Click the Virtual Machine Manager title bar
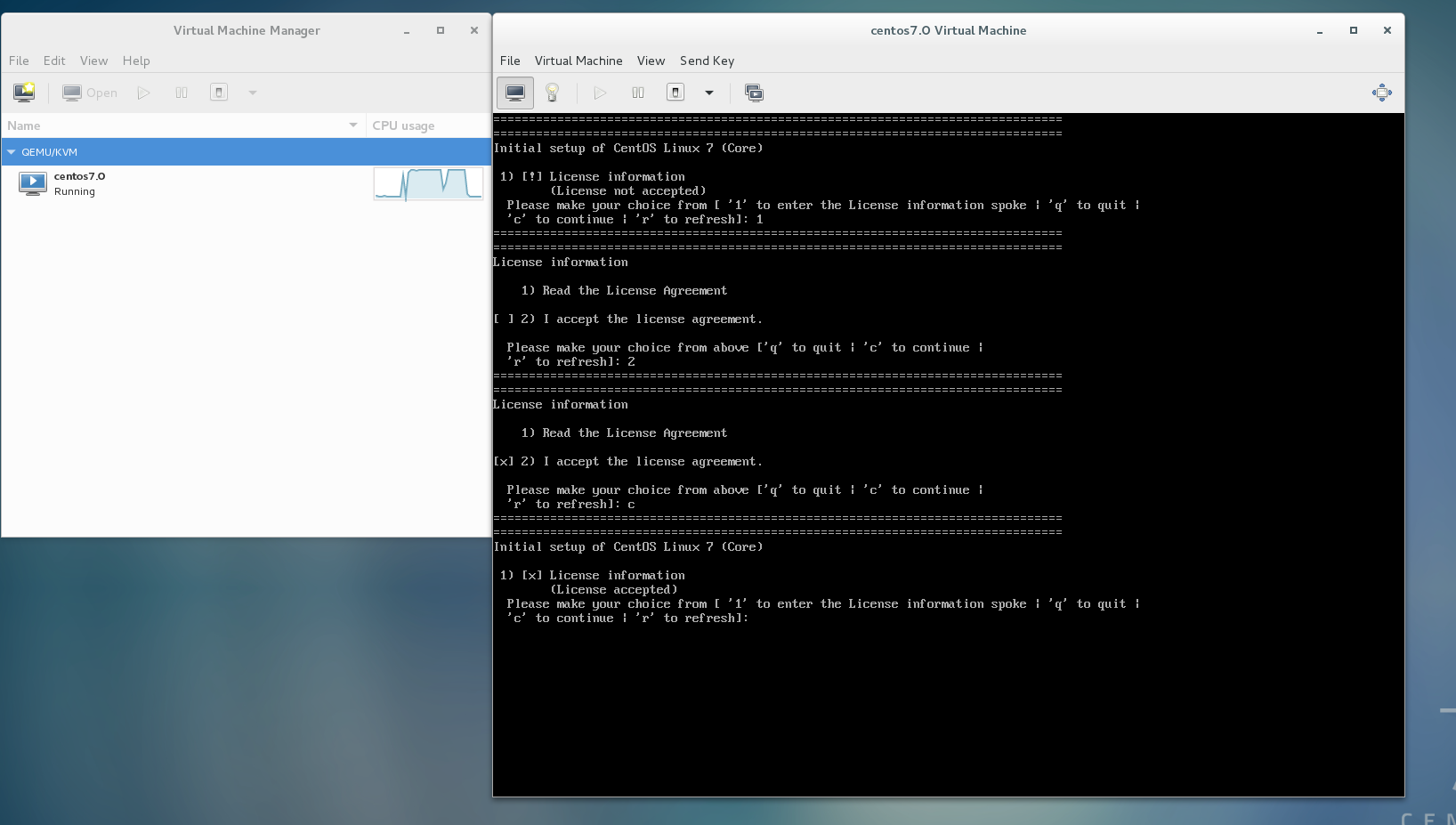This screenshot has height=825, width=1456. click(x=247, y=30)
